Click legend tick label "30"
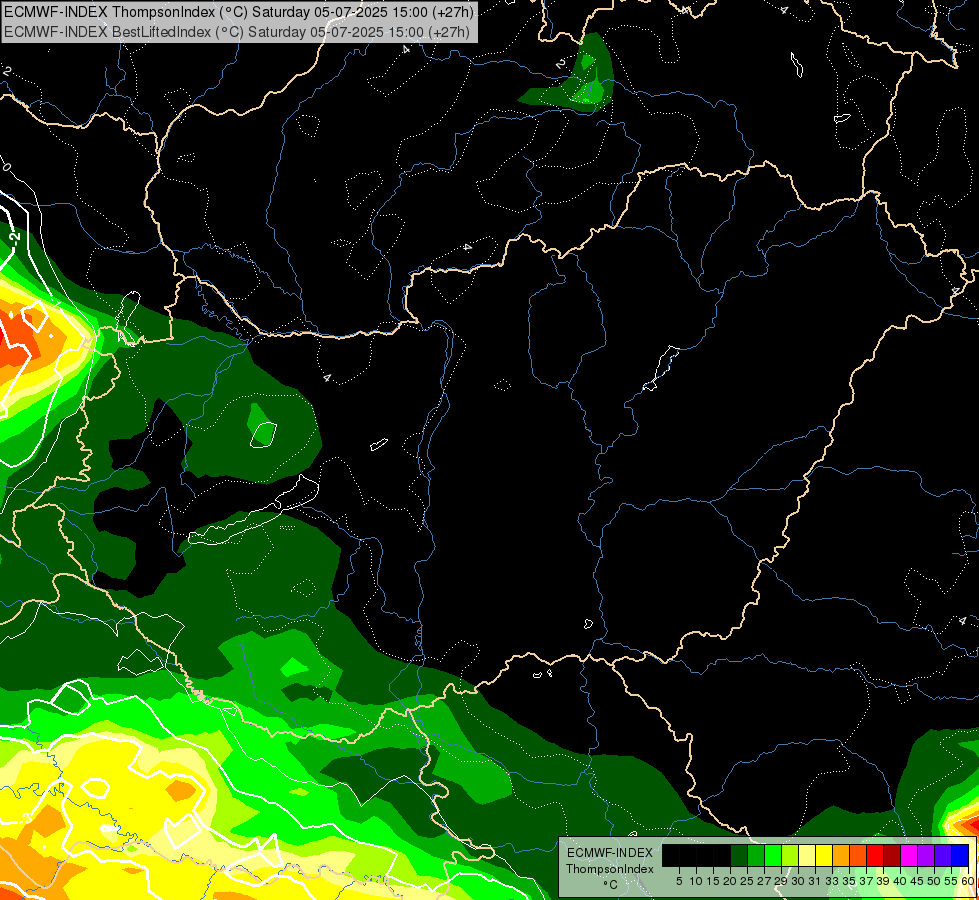Screen dimensions: 979x900 (799, 881)
